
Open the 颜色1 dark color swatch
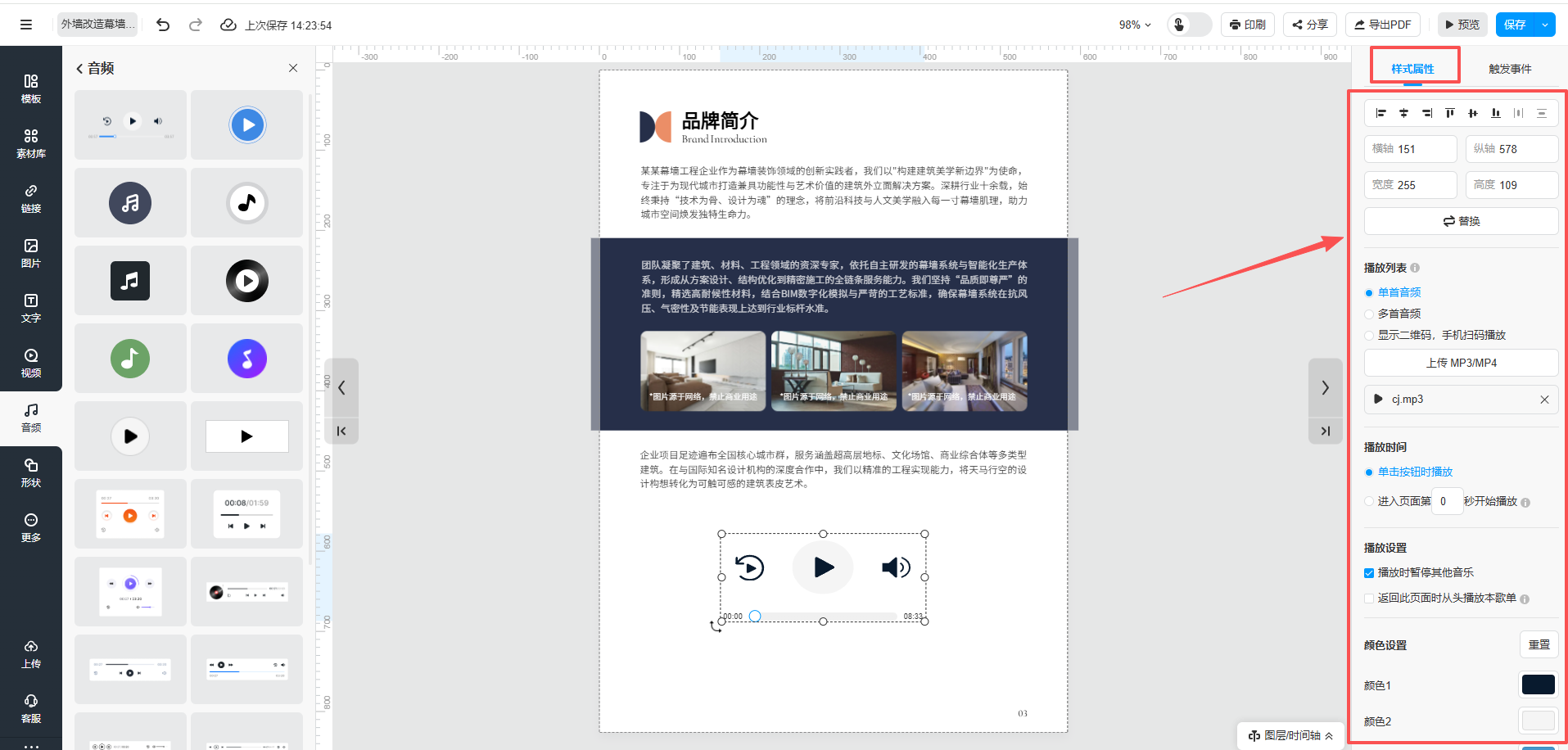click(1538, 684)
